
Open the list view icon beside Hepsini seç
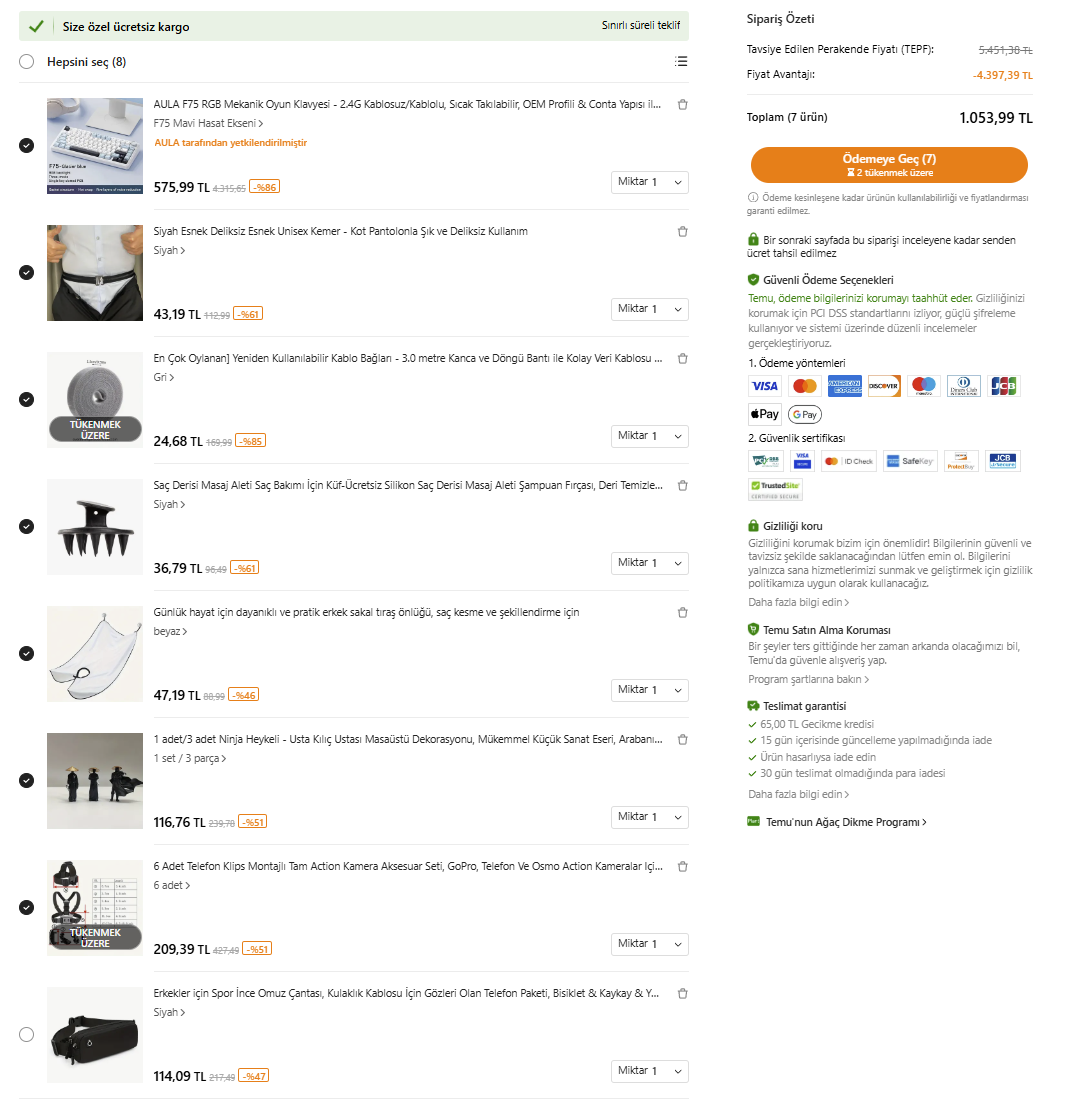pos(681,62)
